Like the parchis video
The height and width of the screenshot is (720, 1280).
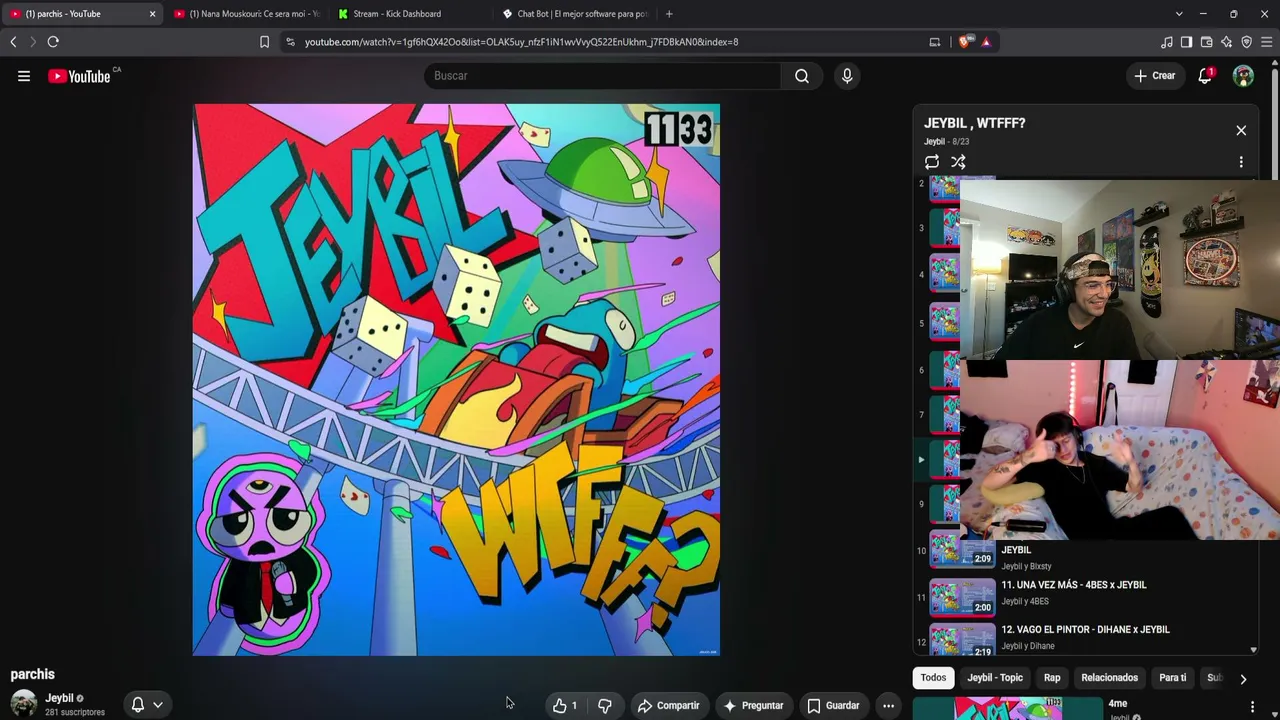[566, 706]
